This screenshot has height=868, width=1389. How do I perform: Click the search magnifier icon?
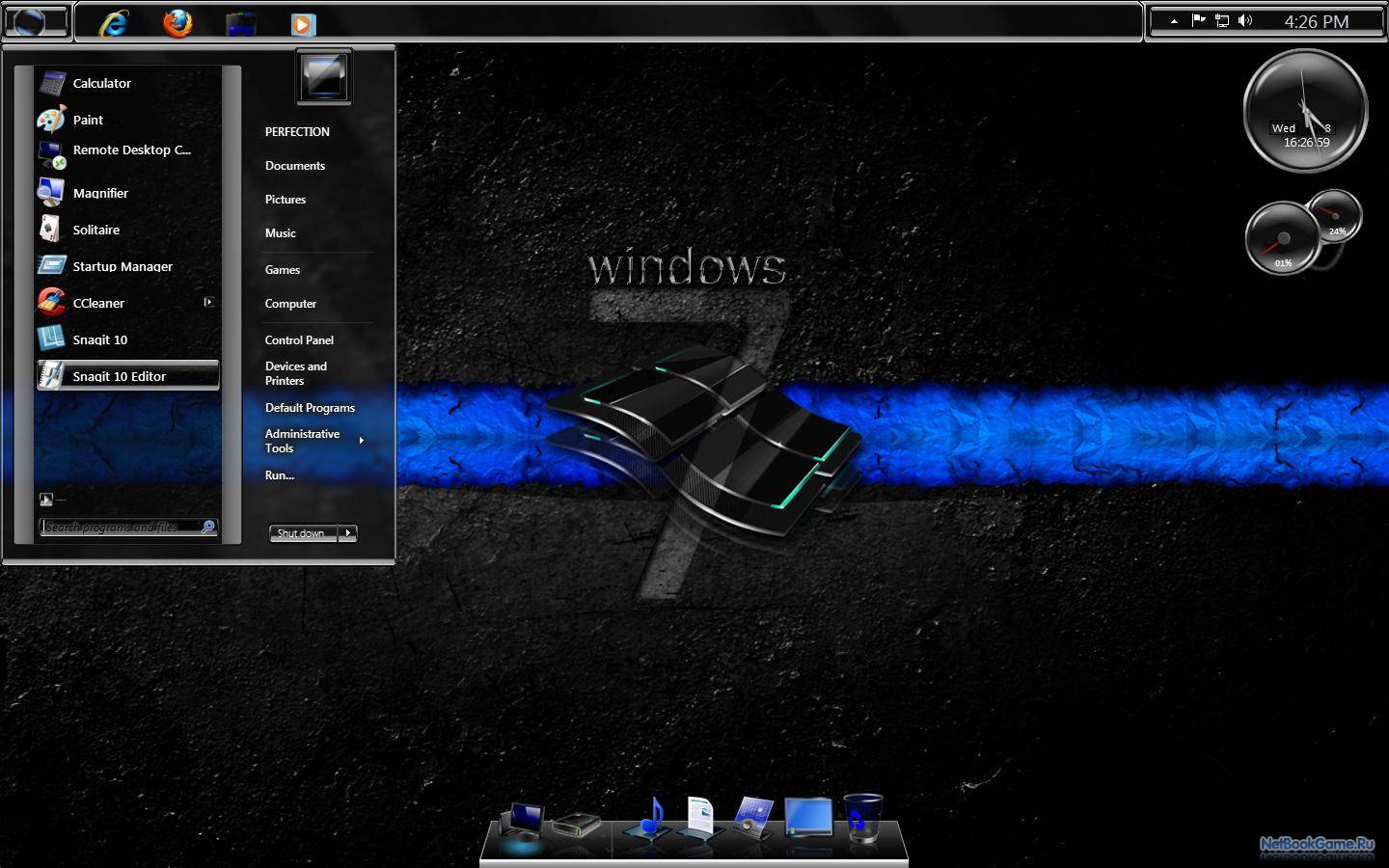coord(207,527)
